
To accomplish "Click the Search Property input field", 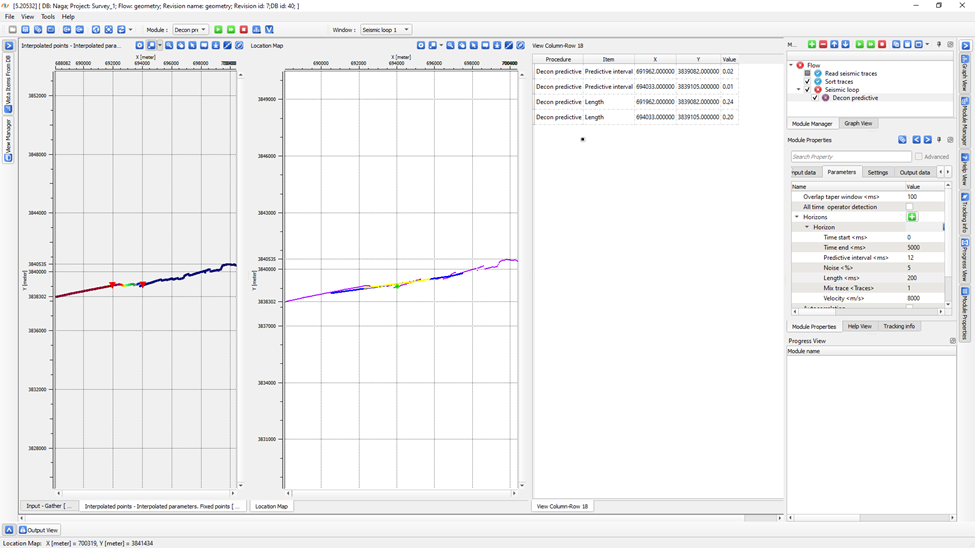I will [x=850, y=157].
